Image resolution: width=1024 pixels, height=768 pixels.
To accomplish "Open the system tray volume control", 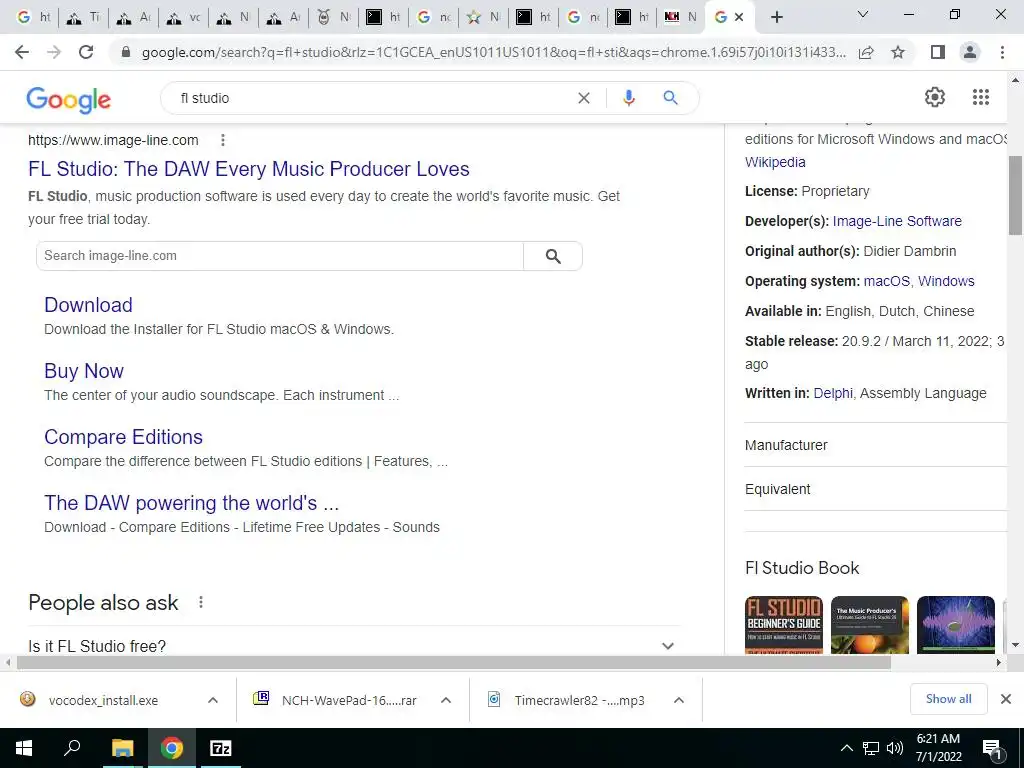I will 895,748.
